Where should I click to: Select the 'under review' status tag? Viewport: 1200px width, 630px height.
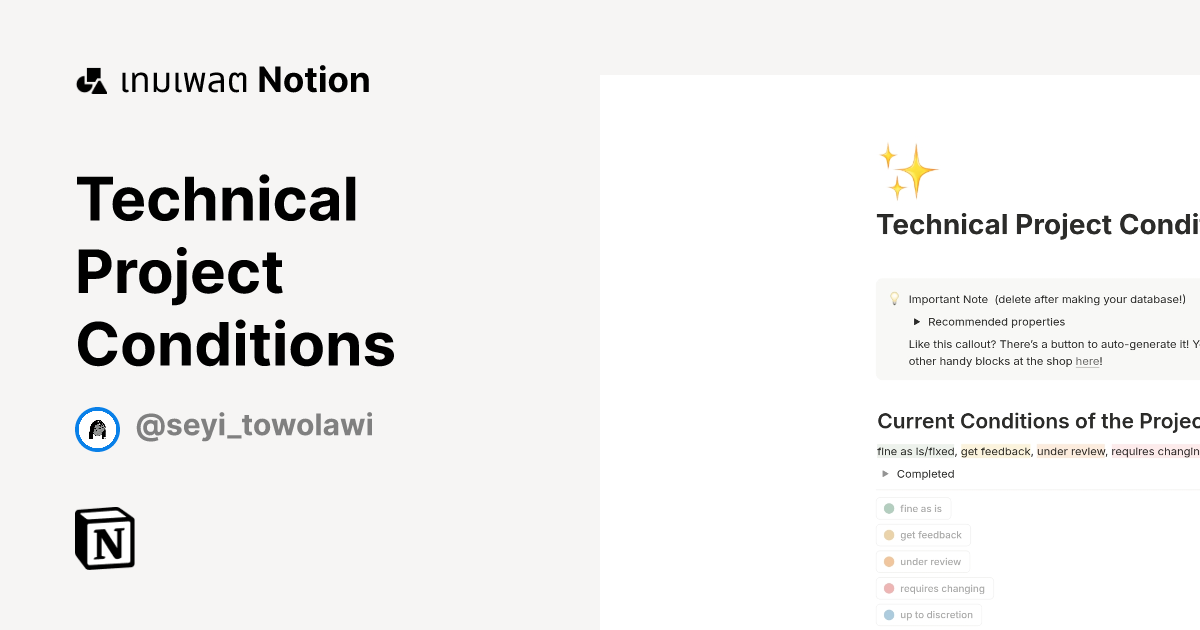tap(923, 561)
